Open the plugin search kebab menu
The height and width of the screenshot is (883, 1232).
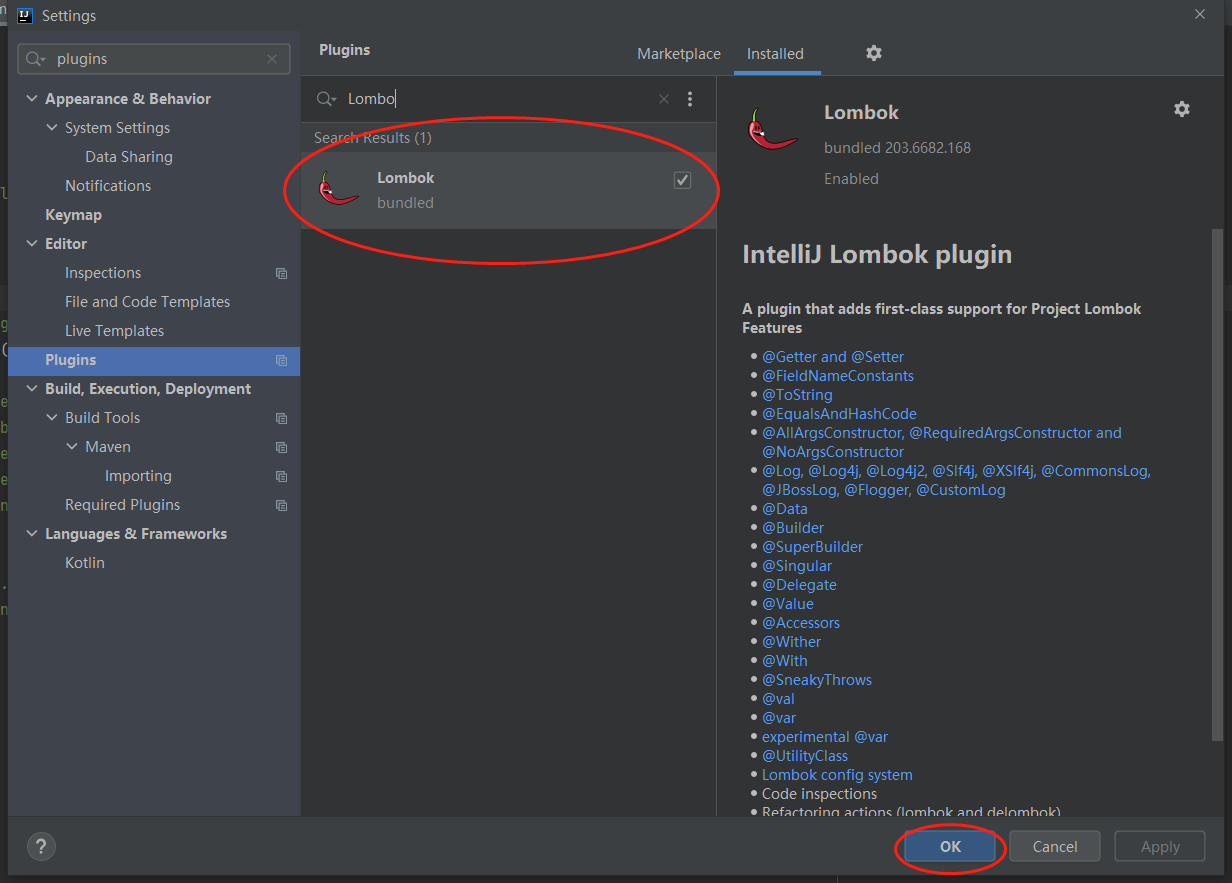tap(691, 99)
